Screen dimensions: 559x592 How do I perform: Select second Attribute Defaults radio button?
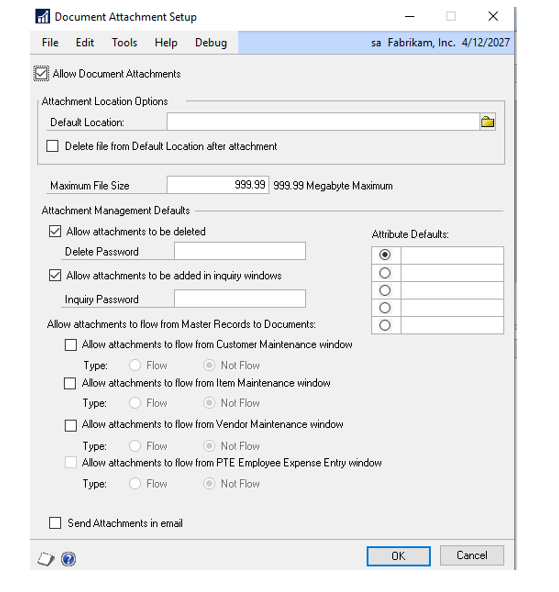(x=385, y=273)
